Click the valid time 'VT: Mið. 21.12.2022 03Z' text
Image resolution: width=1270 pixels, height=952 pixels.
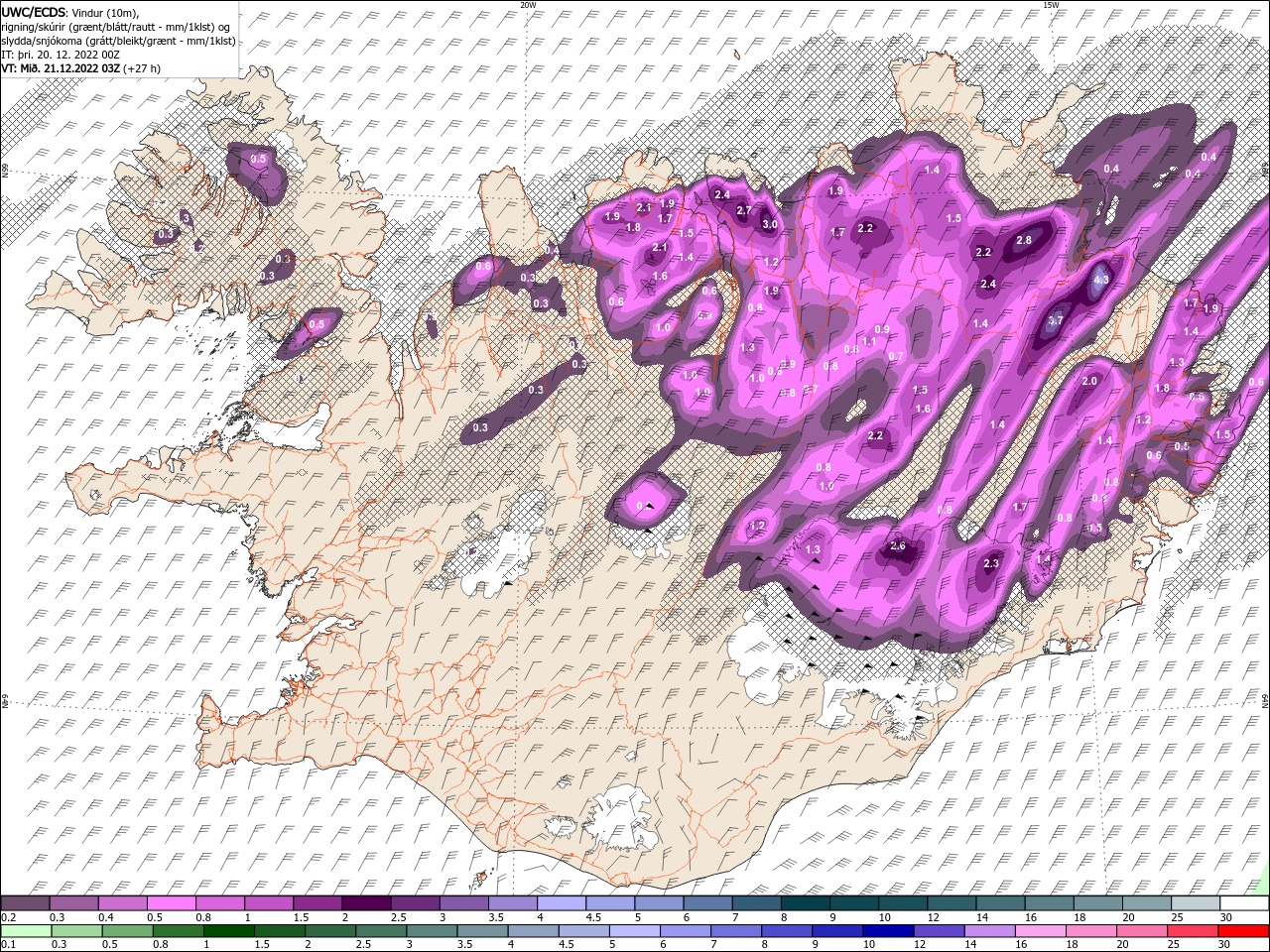(61, 68)
